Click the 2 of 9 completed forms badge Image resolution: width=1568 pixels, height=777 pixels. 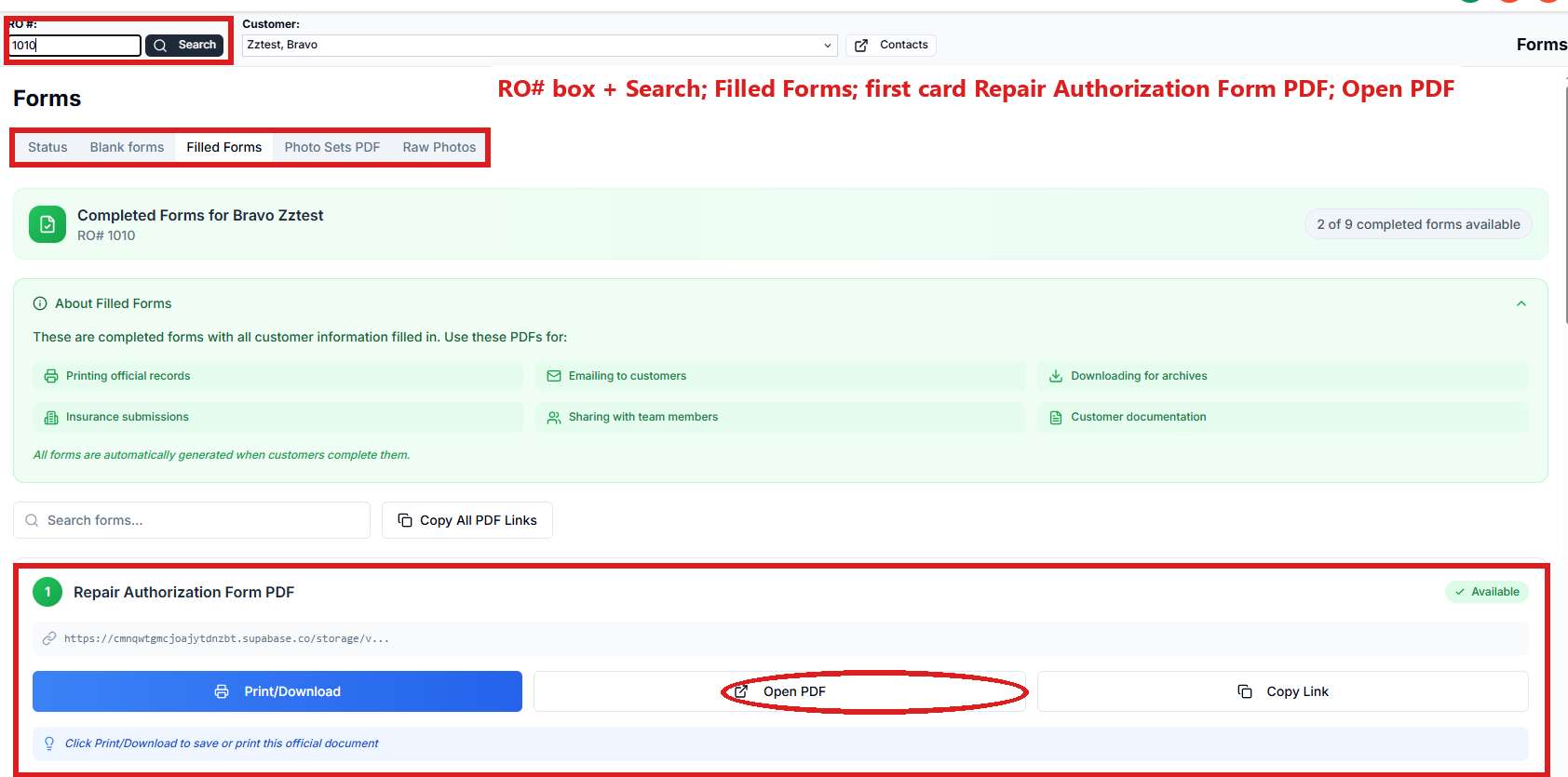(x=1418, y=224)
